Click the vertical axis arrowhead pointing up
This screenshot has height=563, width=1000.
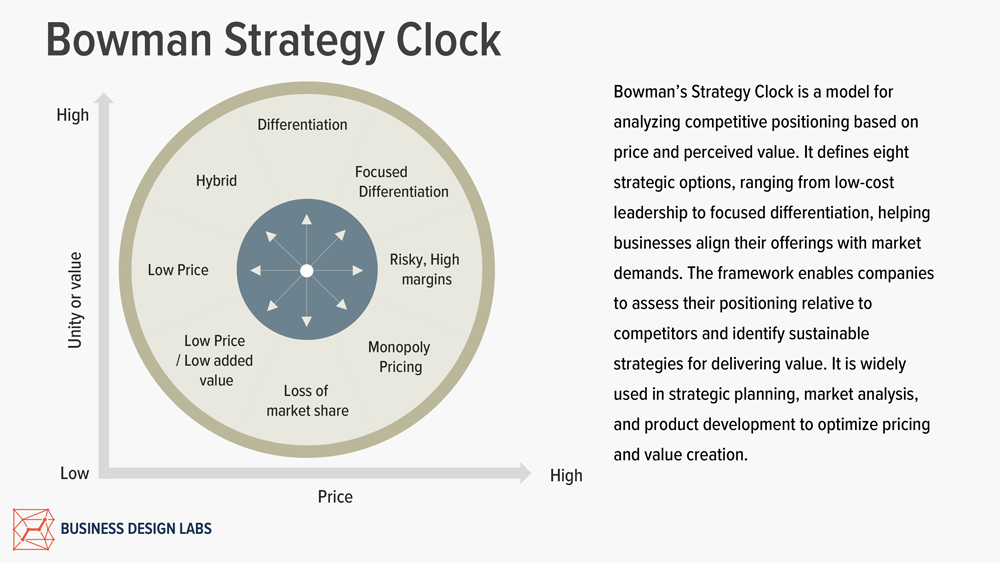click(104, 101)
